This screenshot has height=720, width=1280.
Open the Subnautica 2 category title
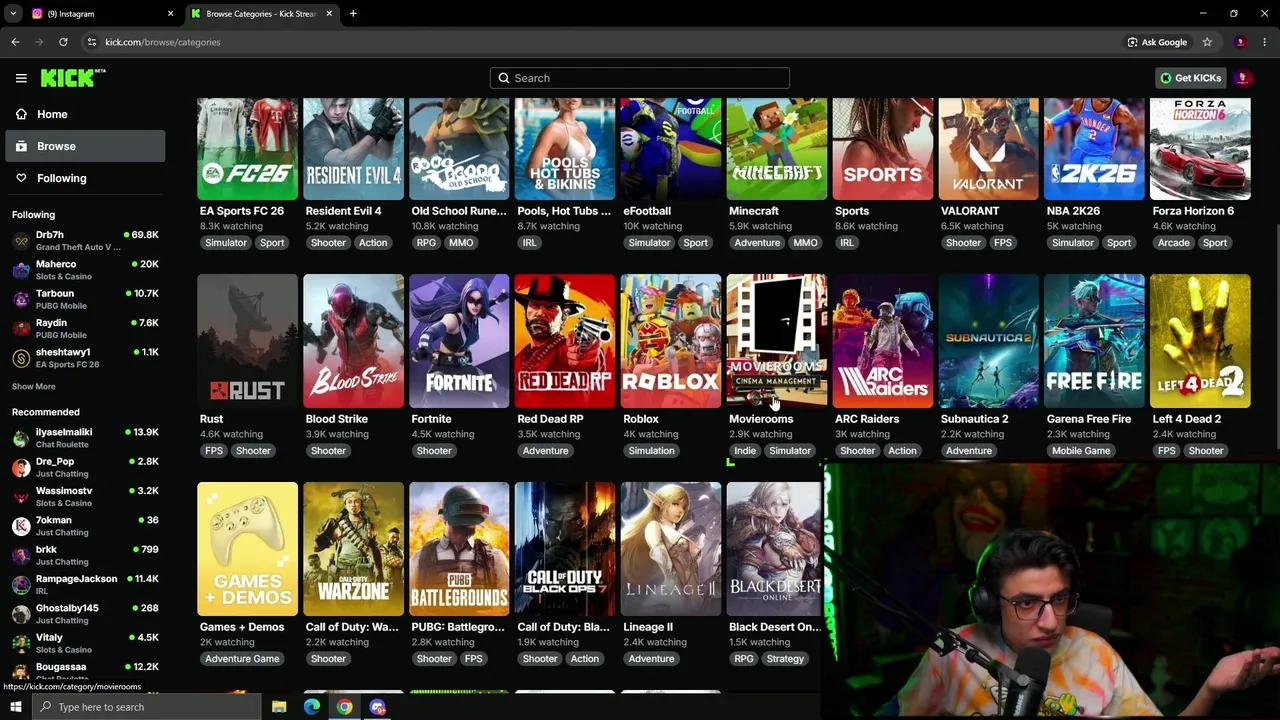coord(975,419)
